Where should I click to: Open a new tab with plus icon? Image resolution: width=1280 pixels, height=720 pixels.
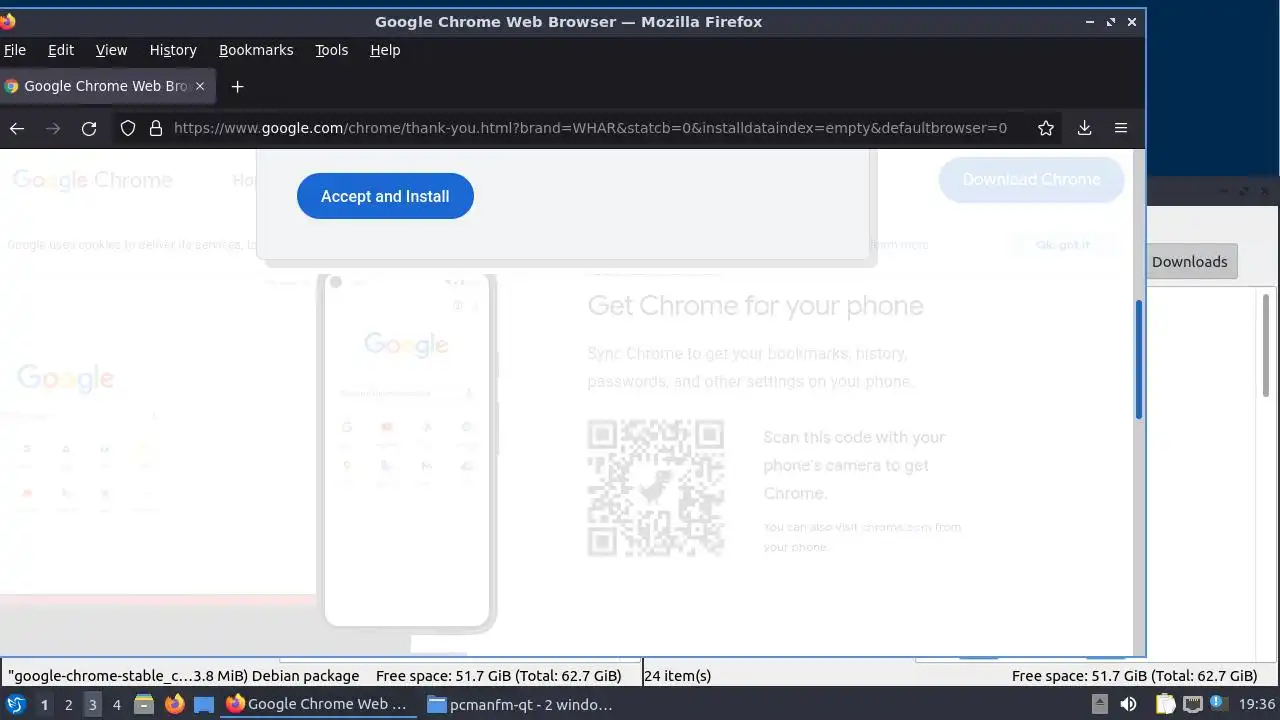[x=237, y=86]
